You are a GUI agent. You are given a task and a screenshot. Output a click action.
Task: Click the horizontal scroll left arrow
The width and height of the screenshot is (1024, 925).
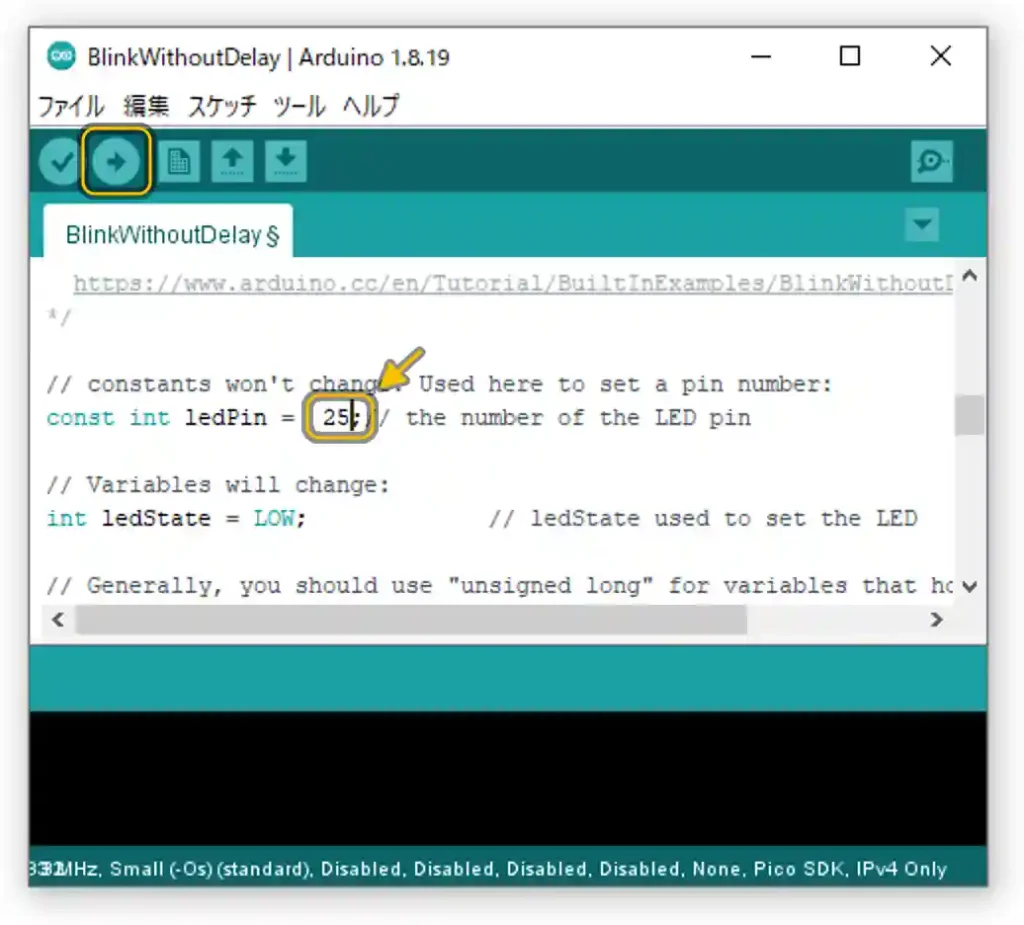pos(58,619)
